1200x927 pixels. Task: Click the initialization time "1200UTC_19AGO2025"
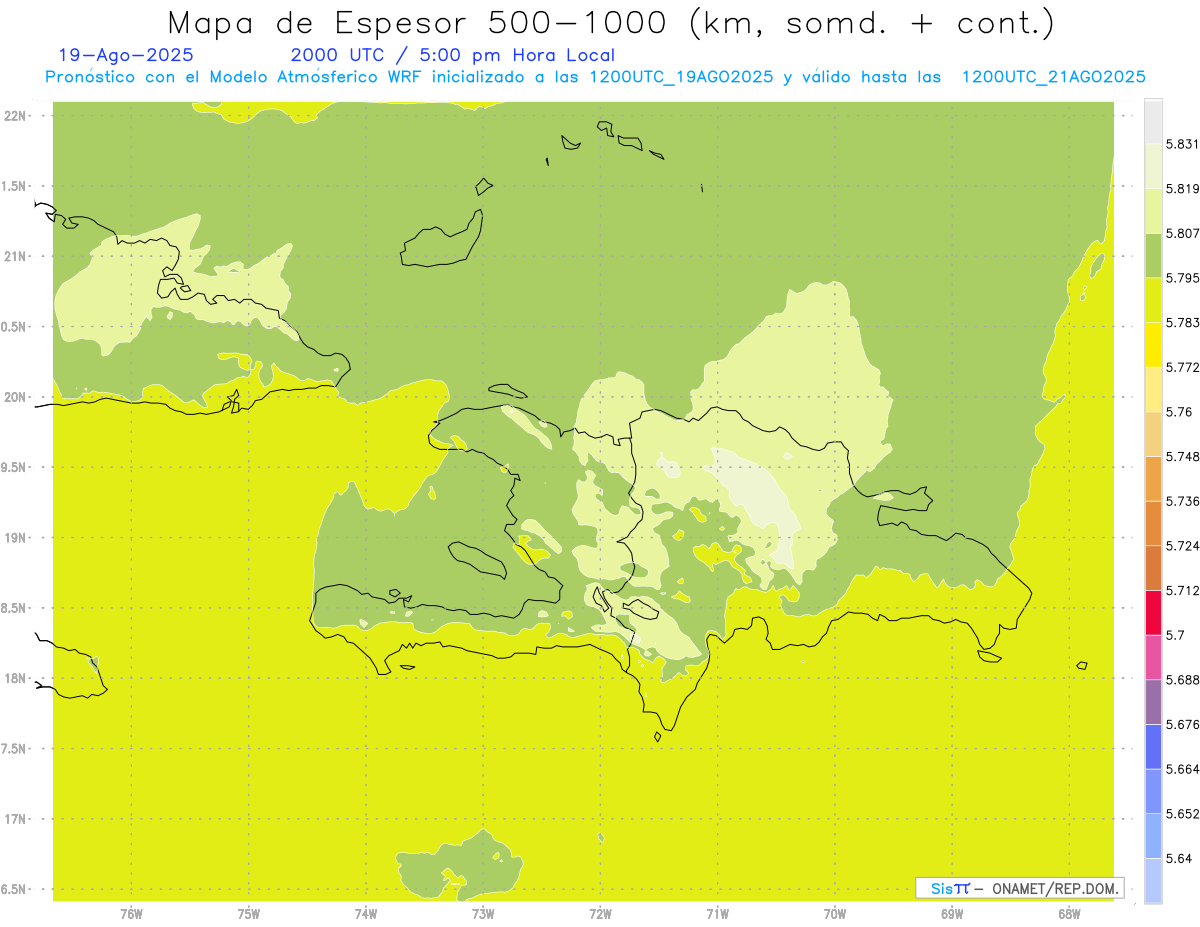(x=680, y=77)
